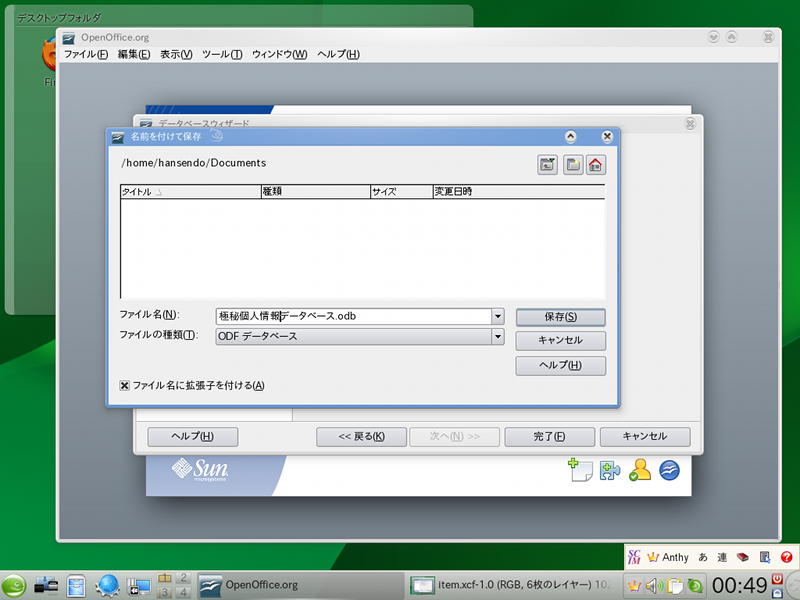The width and height of the screenshot is (800, 600).
Task: Toggle the ファイル名に拡張子を付ける checkbox
Action: tap(125, 385)
